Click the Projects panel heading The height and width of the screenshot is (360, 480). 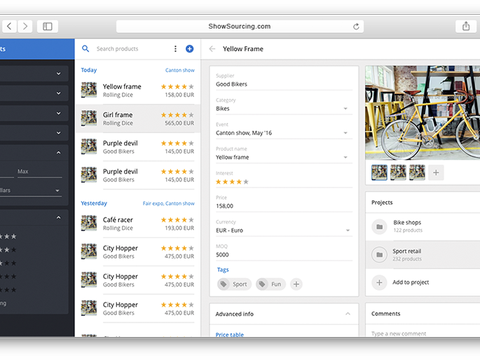tap(382, 202)
